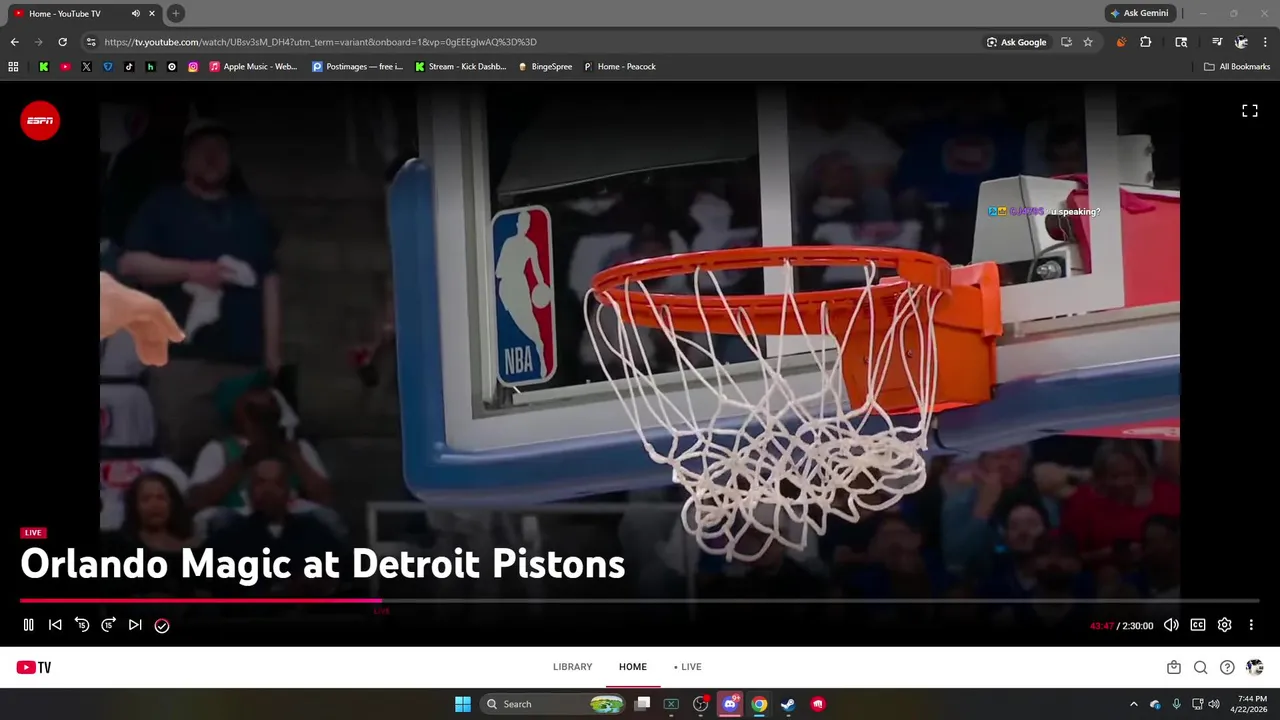The width and height of the screenshot is (1280, 720).
Task: Open the TikTok bookmark icon
Action: click(x=129, y=67)
